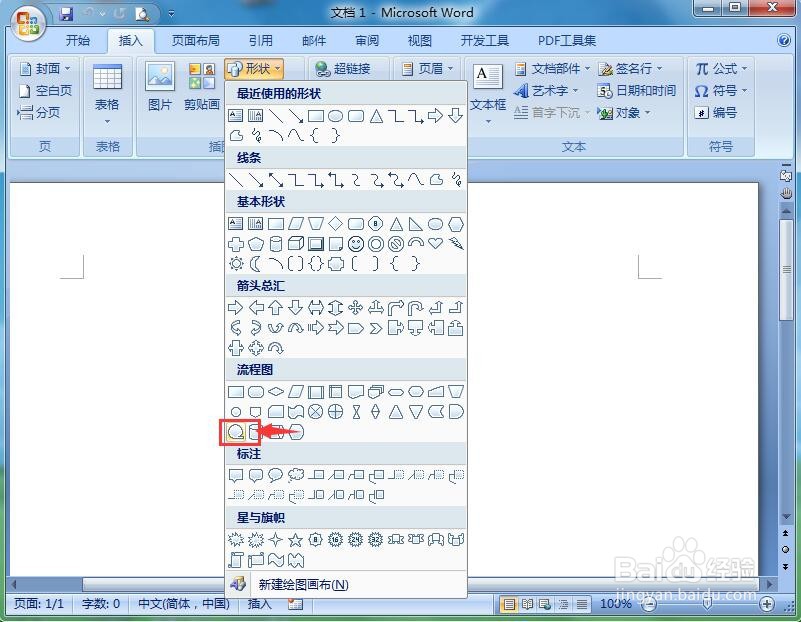Choose the no-symbol basic shape

396,244
